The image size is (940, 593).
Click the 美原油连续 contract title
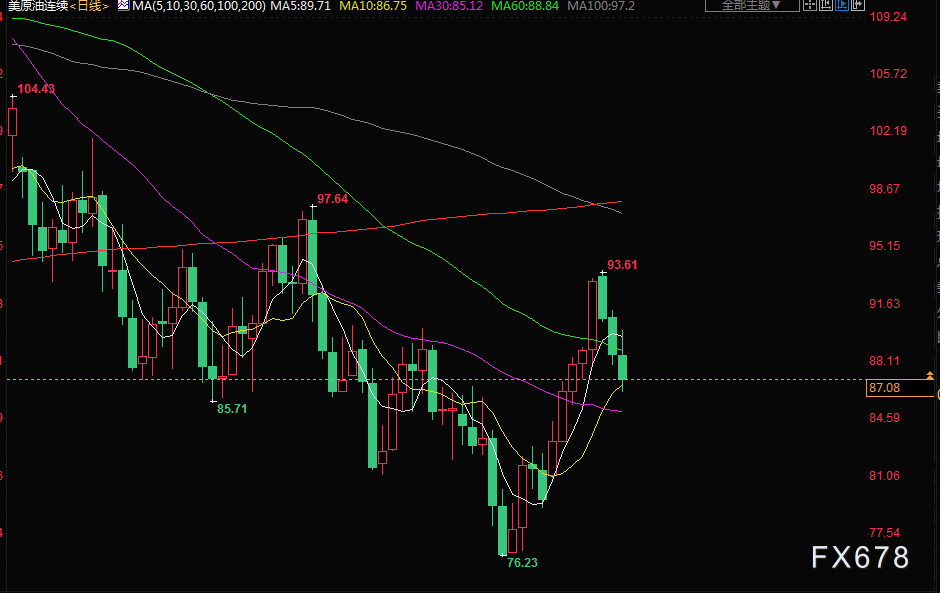[38, 6]
